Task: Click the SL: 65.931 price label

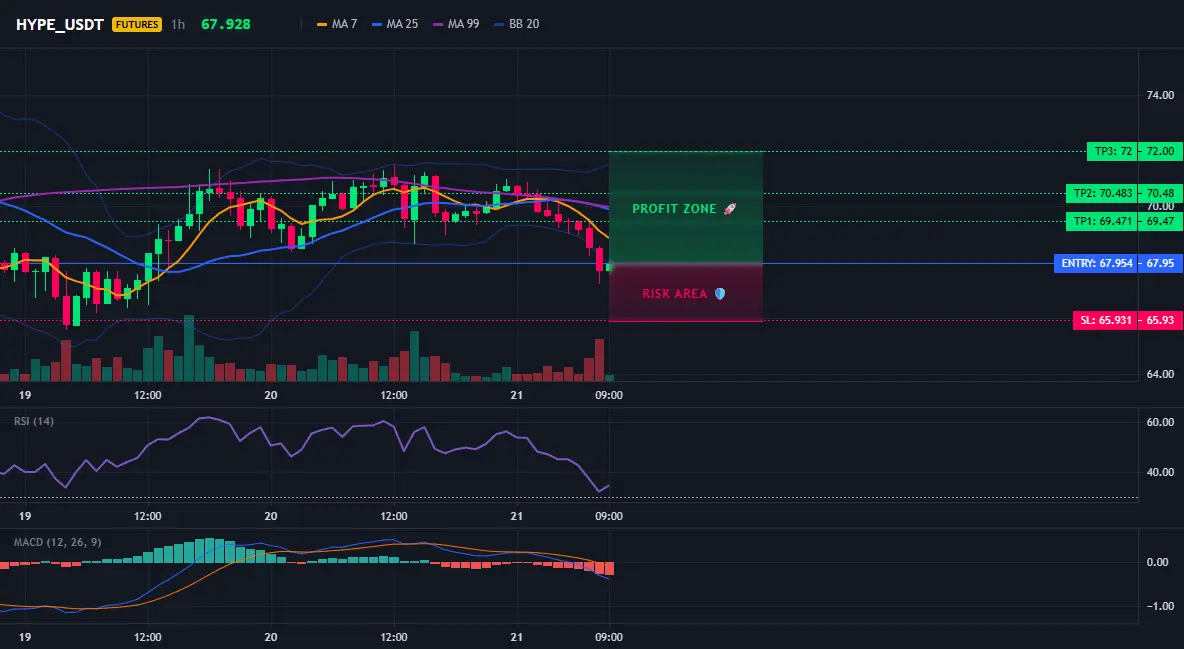Action: point(1105,320)
